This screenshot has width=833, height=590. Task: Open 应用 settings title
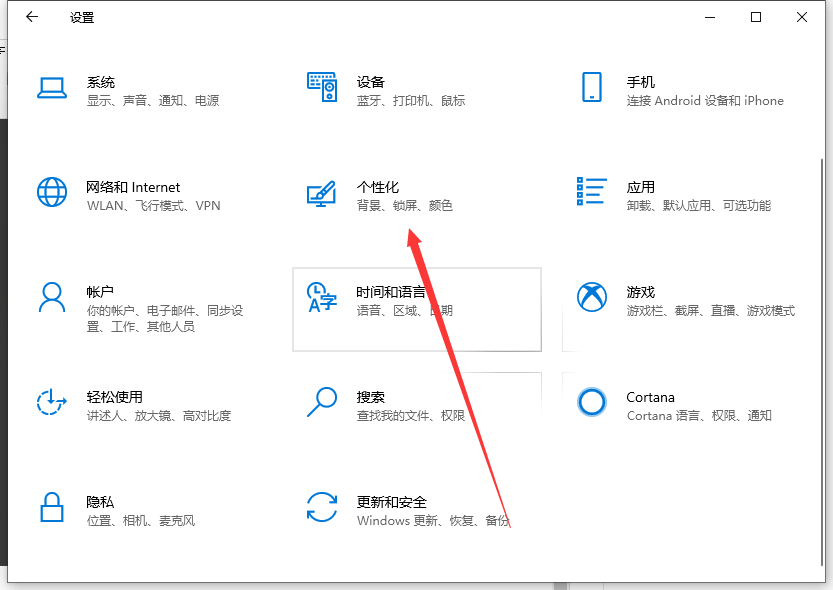641,187
